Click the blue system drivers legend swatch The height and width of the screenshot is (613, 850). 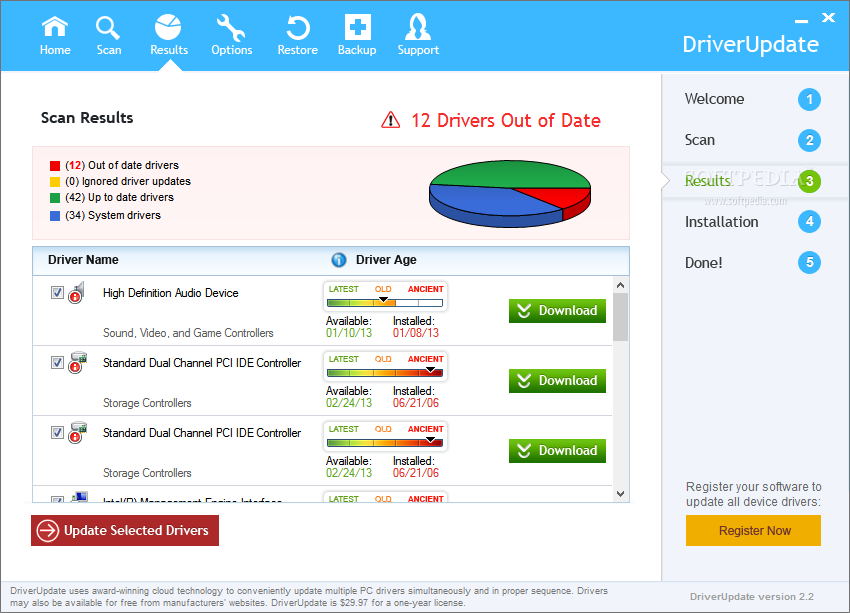[55, 216]
